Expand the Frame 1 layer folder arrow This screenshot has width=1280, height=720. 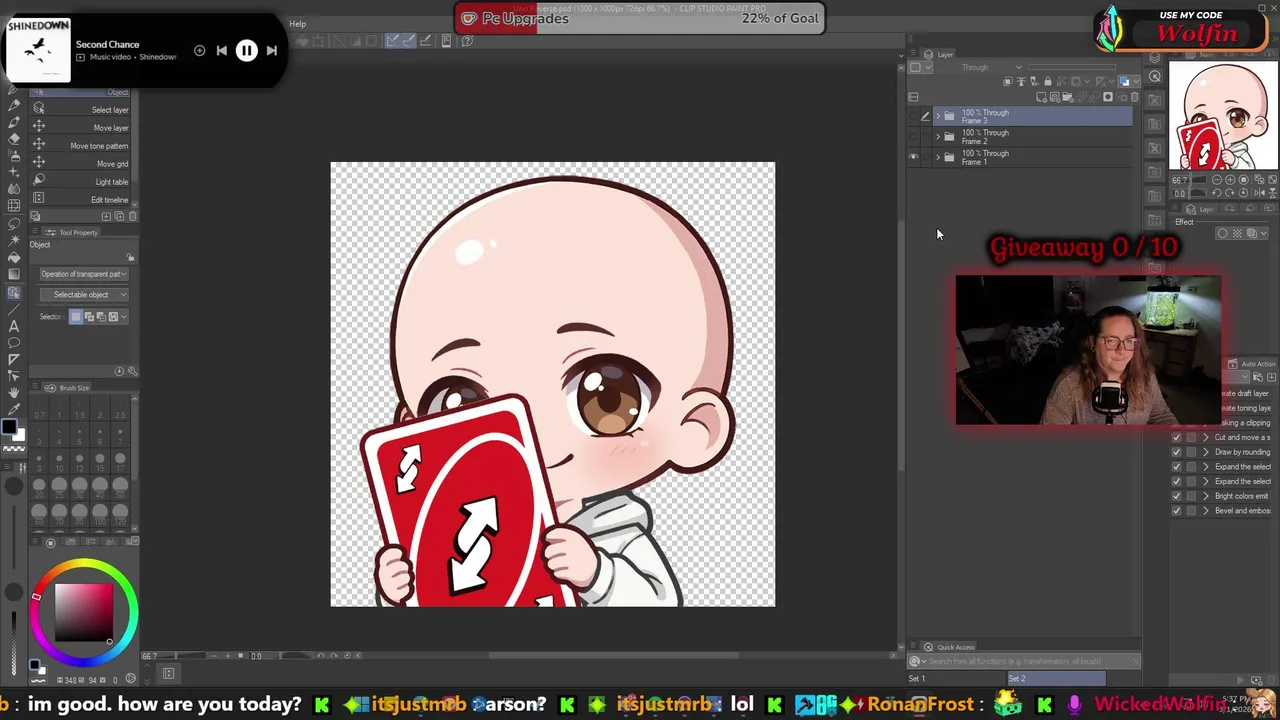[938, 157]
